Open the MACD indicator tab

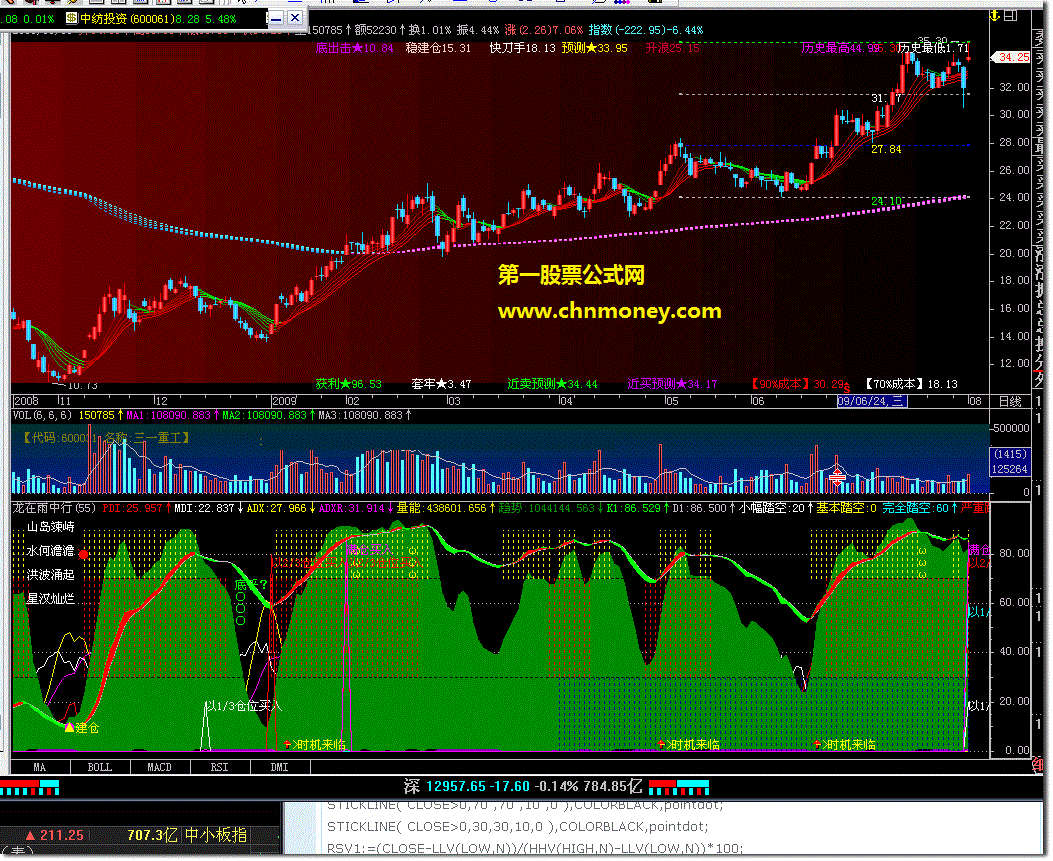tap(160, 767)
